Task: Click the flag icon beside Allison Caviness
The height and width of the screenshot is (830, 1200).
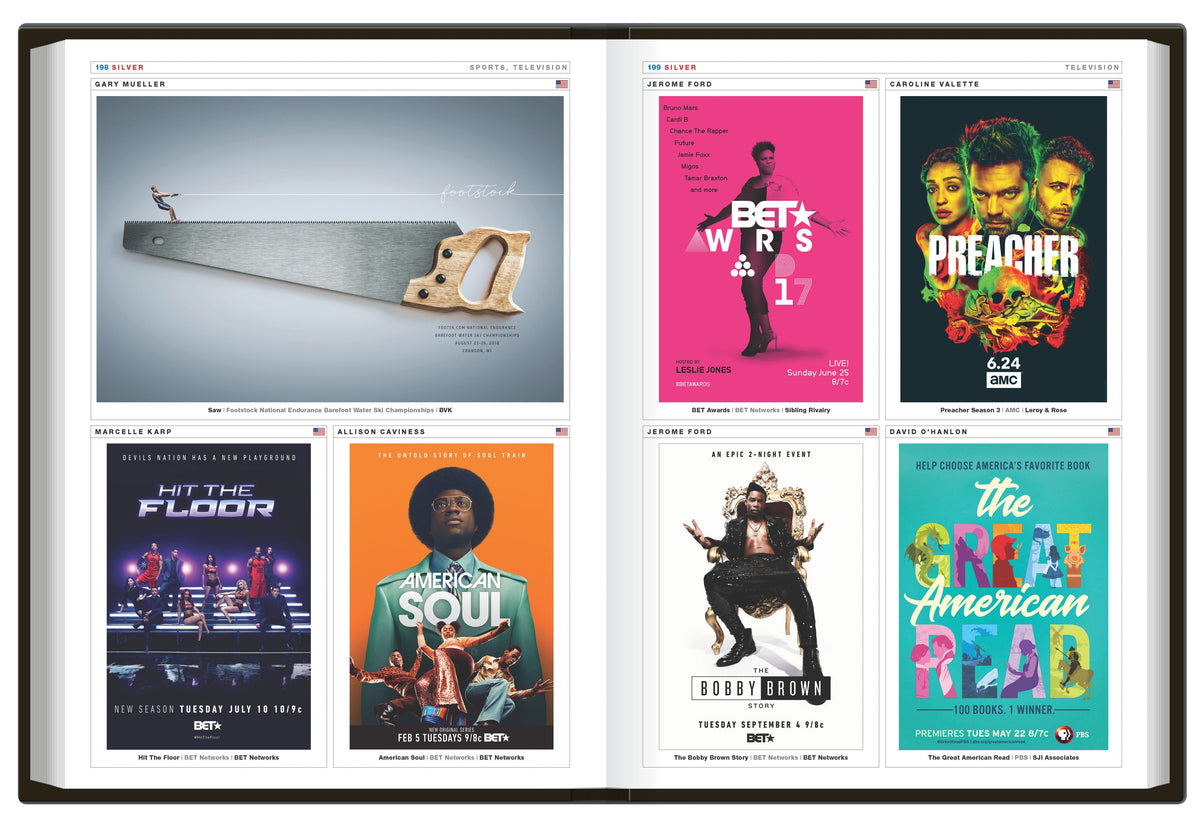Action: pos(562,432)
